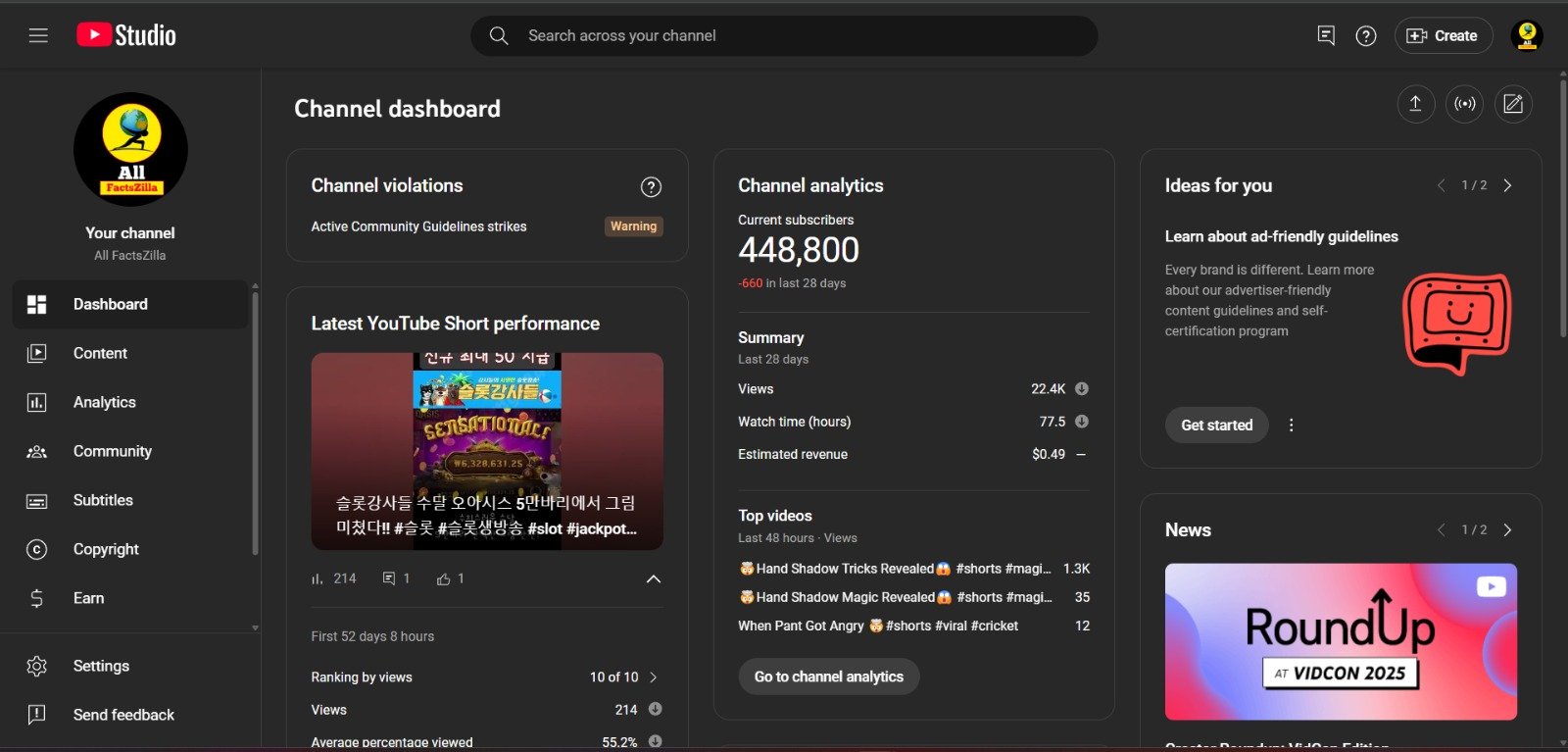Open the hamburger navigation menu
The image size is (1568, 752).
pos(38,35)
